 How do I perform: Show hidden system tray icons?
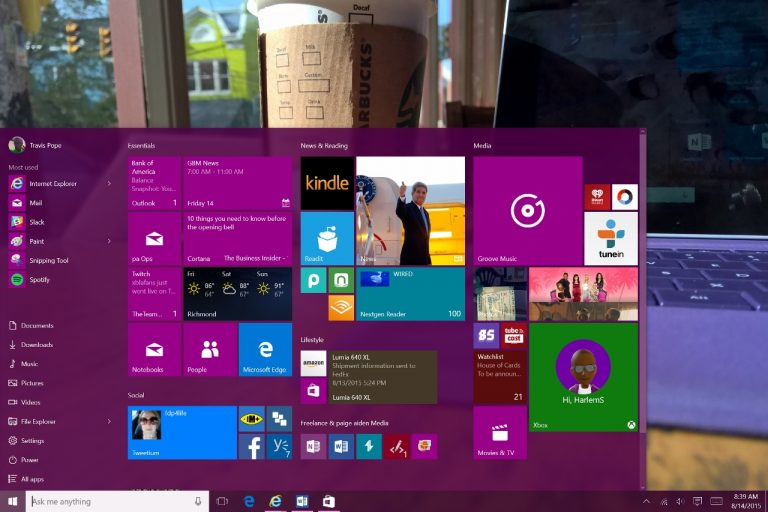click(647, 501)
